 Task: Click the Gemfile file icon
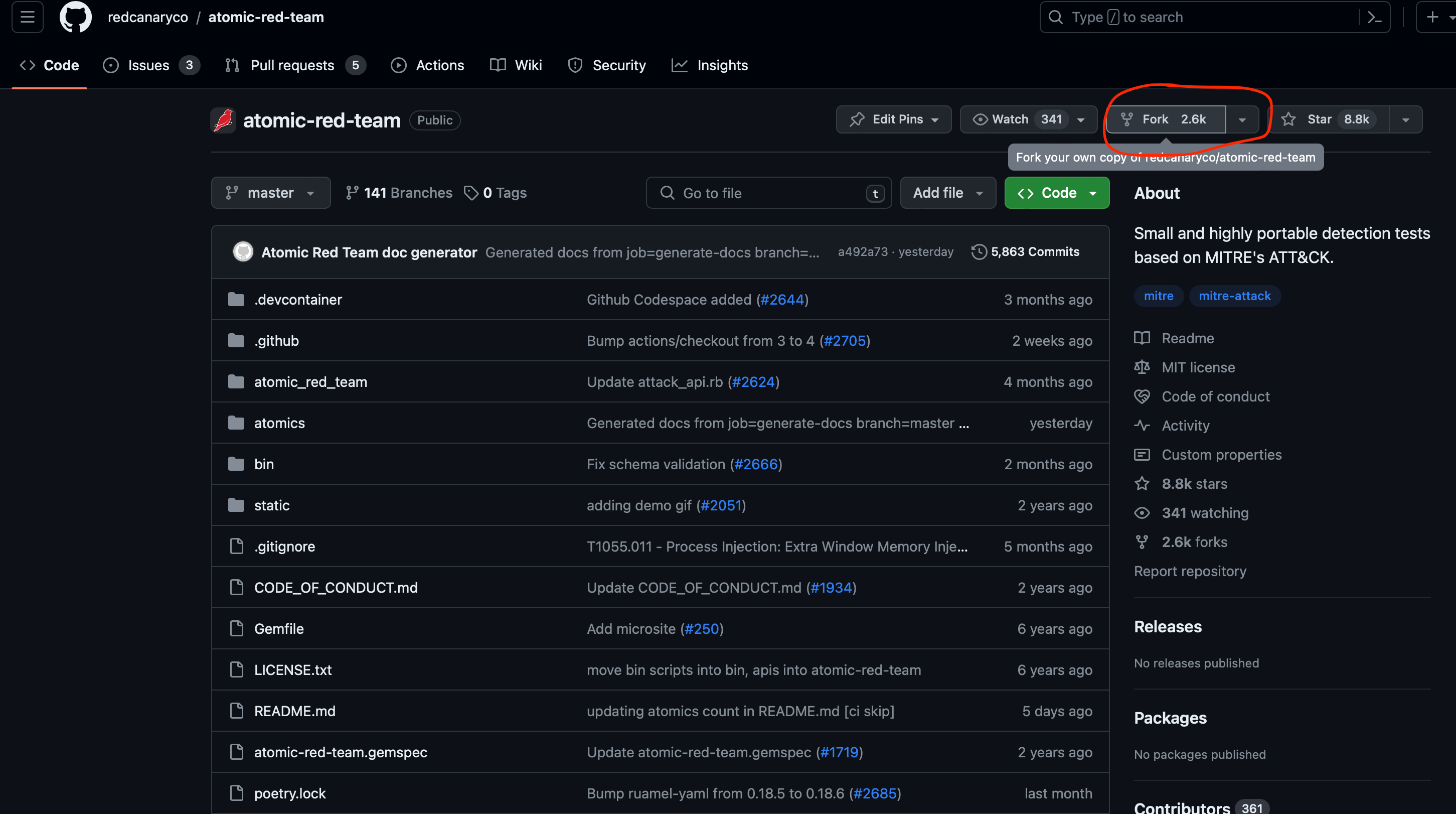click(236, 628)
